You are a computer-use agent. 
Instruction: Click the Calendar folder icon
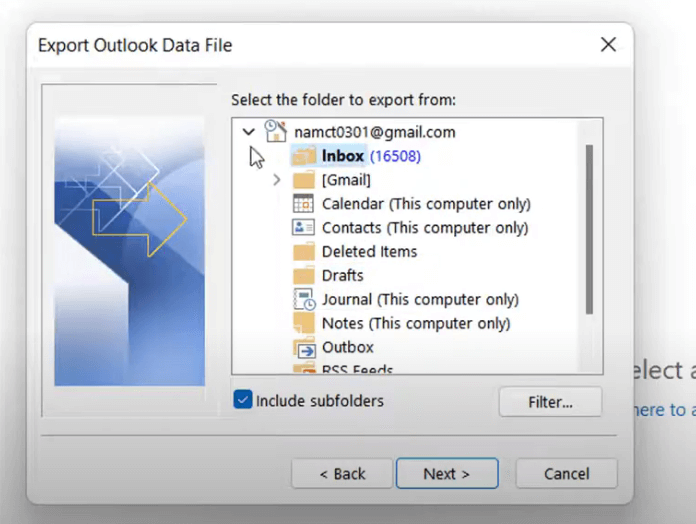point(304,204)
